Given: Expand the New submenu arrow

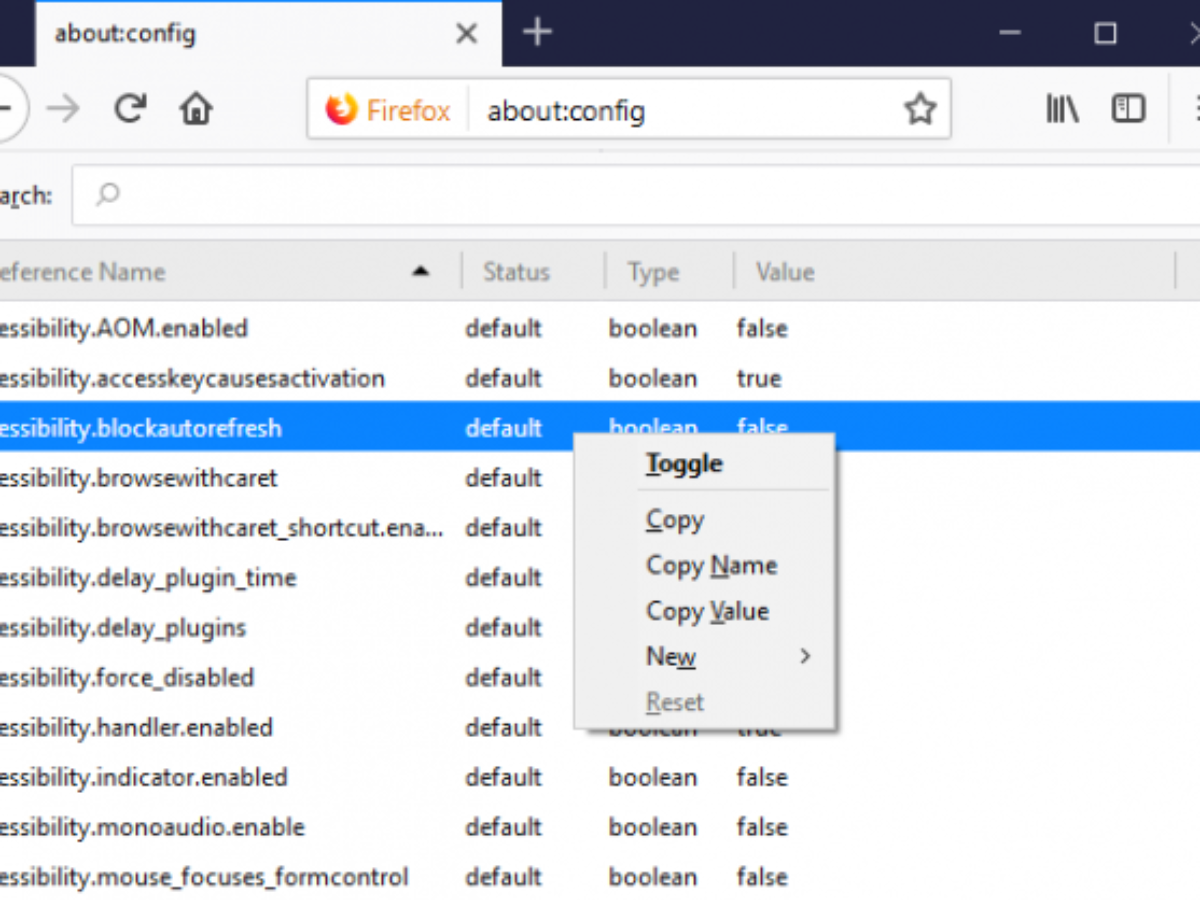Looking at the screenshot, I should [805, 657].
